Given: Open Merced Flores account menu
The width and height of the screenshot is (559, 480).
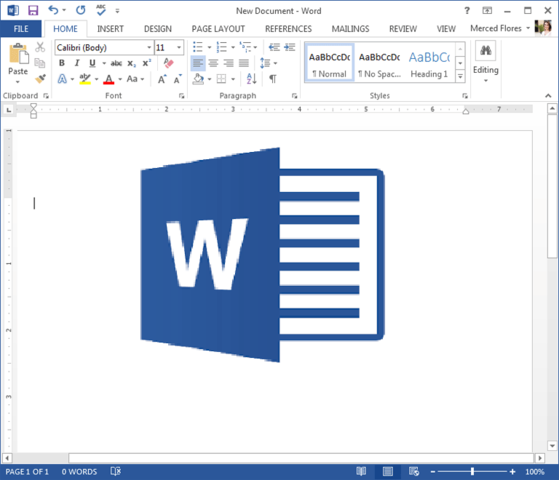Looking at the screenshot, I should (500, 28).
